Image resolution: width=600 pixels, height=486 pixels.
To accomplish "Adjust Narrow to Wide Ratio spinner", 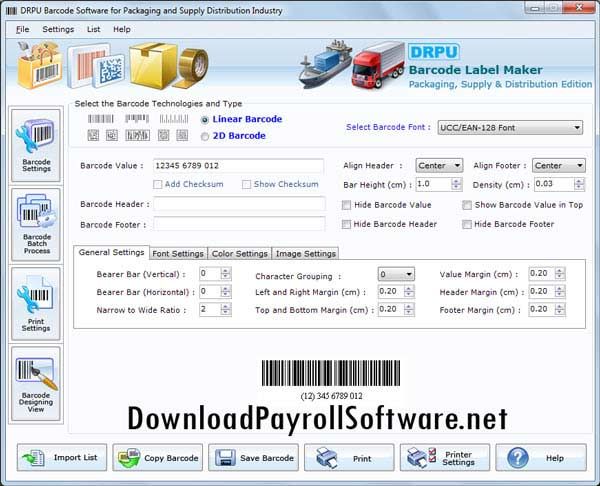I will (225, 309).
